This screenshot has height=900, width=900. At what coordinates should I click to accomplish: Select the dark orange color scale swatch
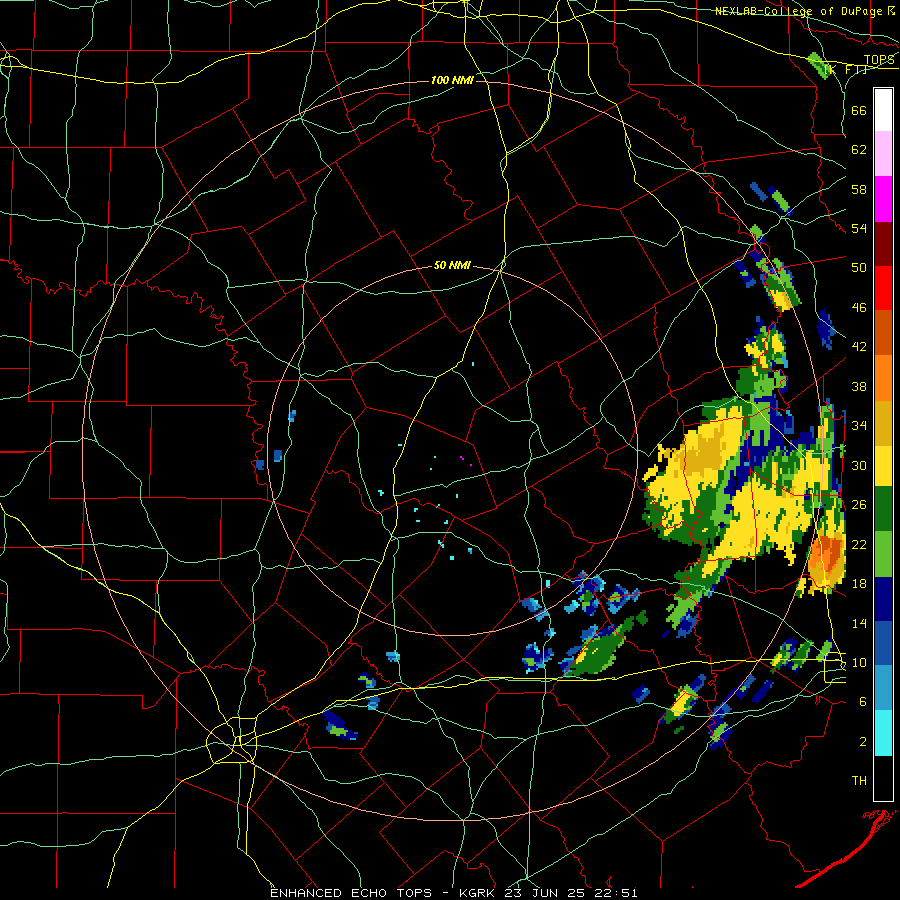click(x=883, y=333)
